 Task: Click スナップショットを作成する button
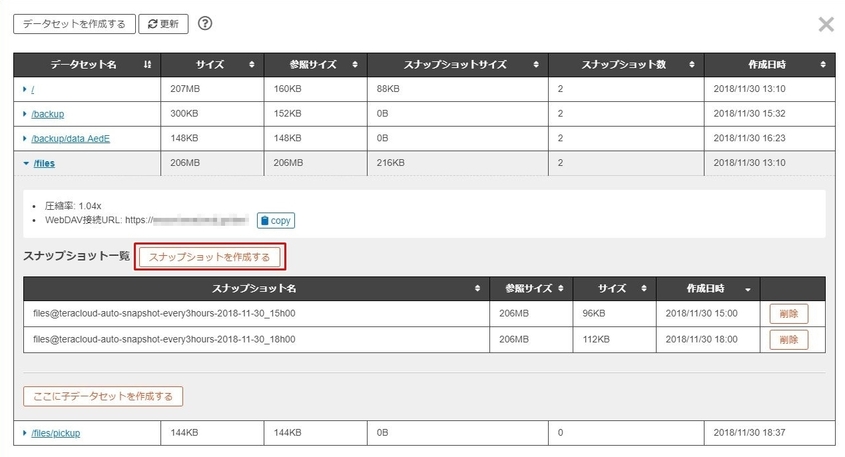210,257
